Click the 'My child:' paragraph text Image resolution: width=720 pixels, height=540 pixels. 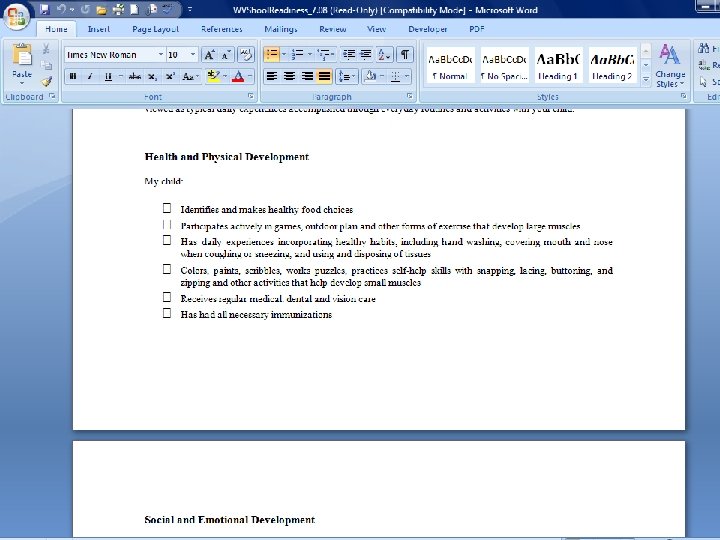164,181
